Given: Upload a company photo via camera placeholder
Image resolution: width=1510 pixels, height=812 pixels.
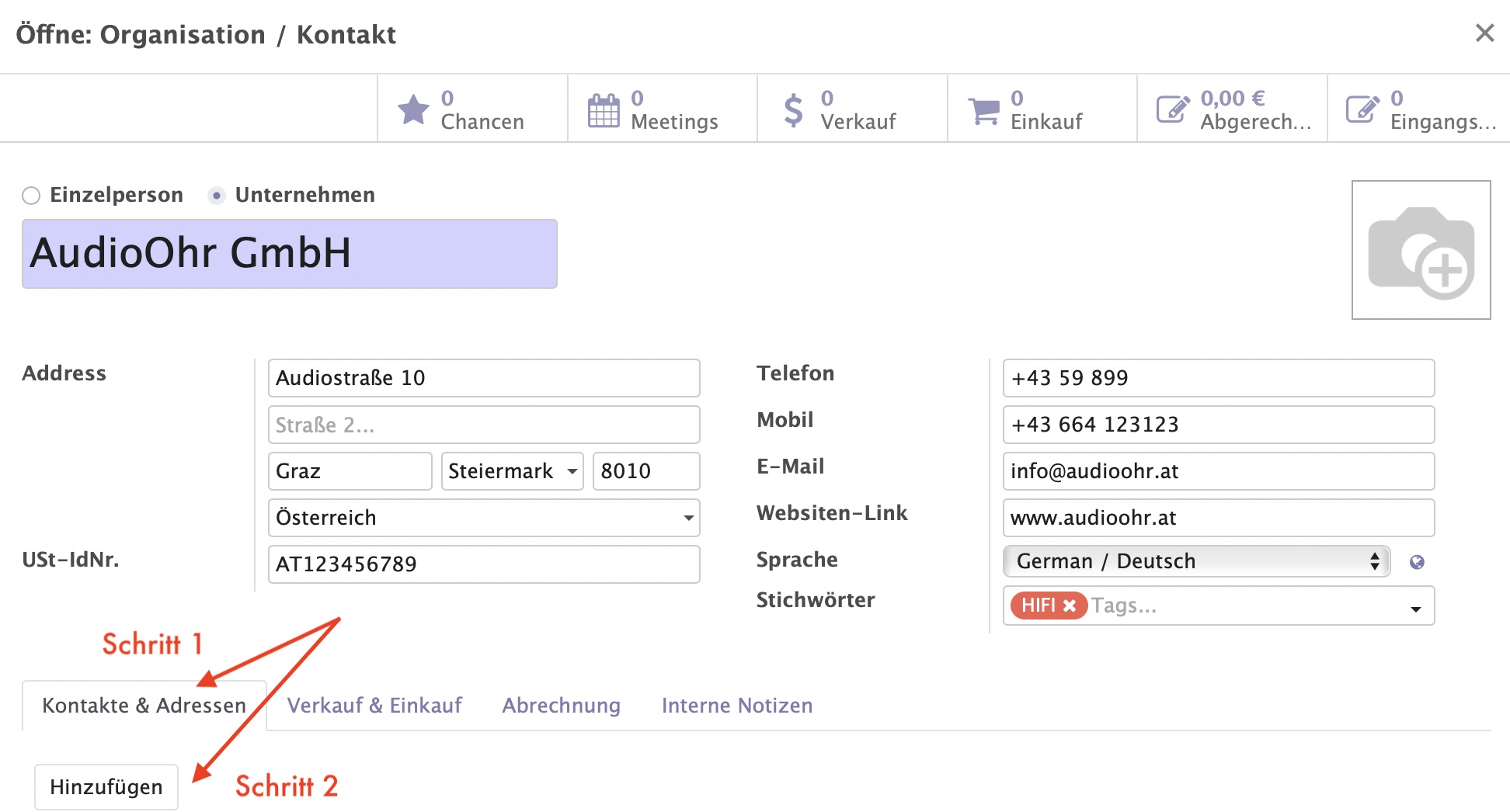Looking at the screenshot, I should (x=1421, y=250).
